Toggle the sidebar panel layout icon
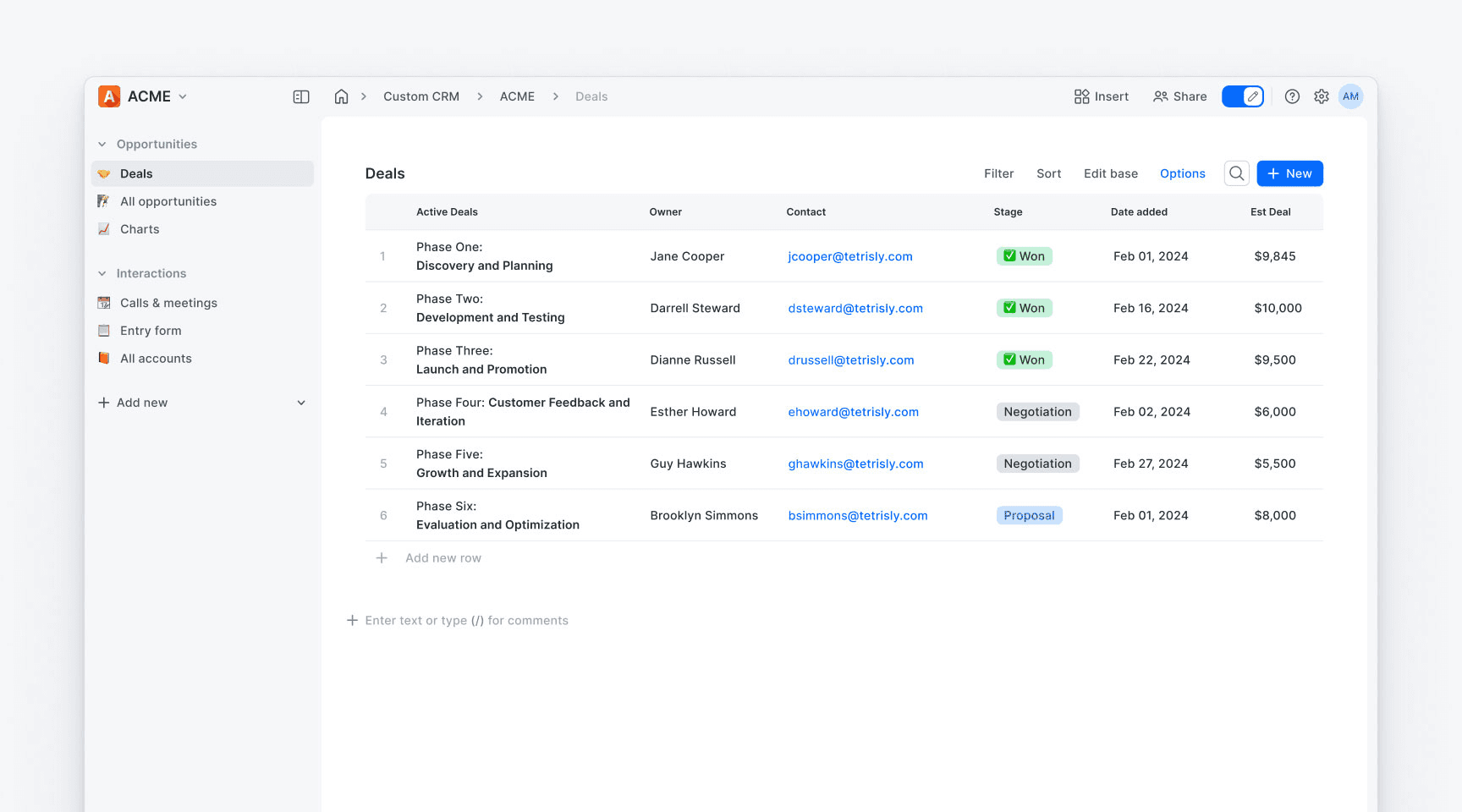 301,96
